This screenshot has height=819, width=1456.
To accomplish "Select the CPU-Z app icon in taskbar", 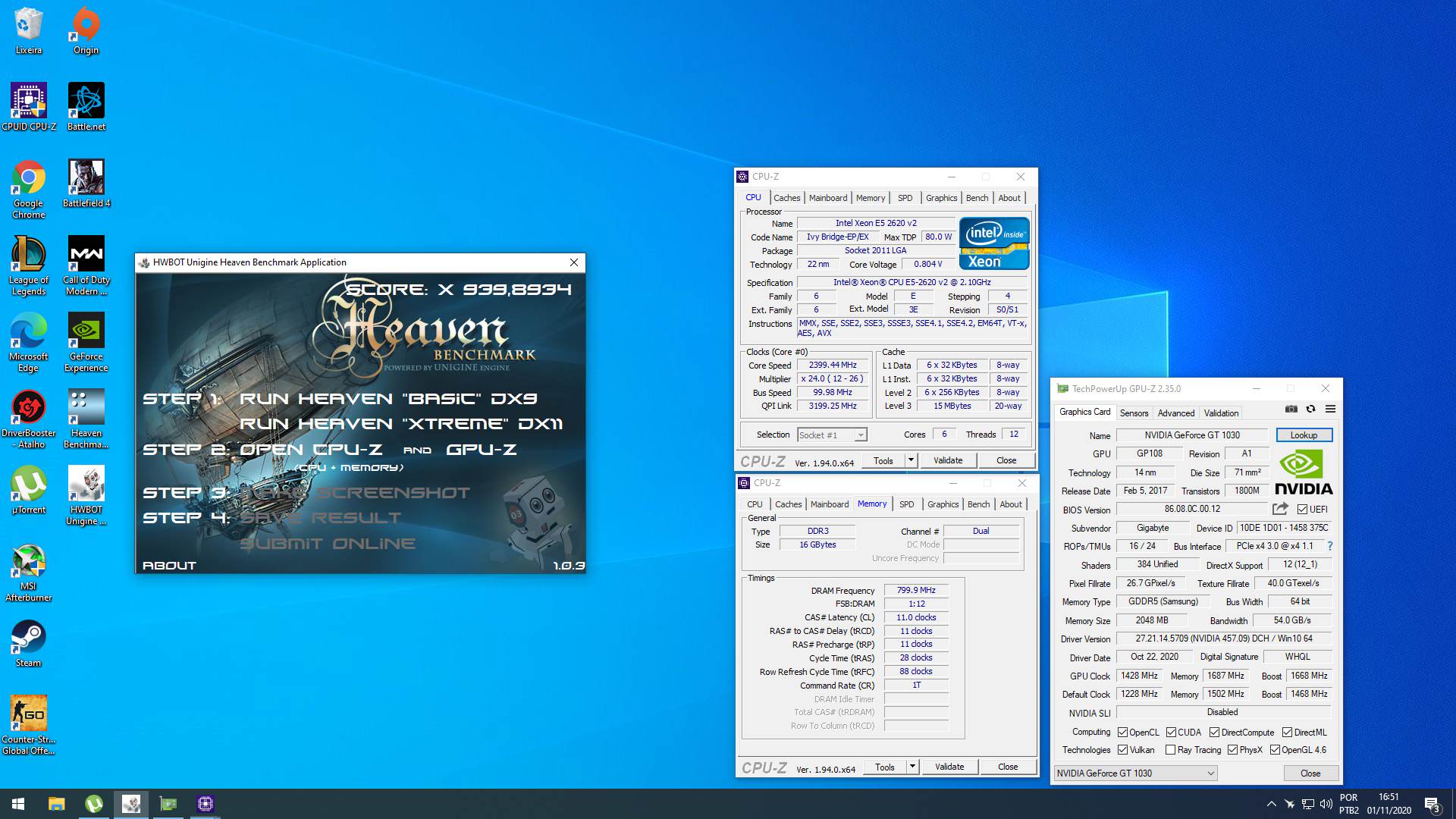I will 205,804.
